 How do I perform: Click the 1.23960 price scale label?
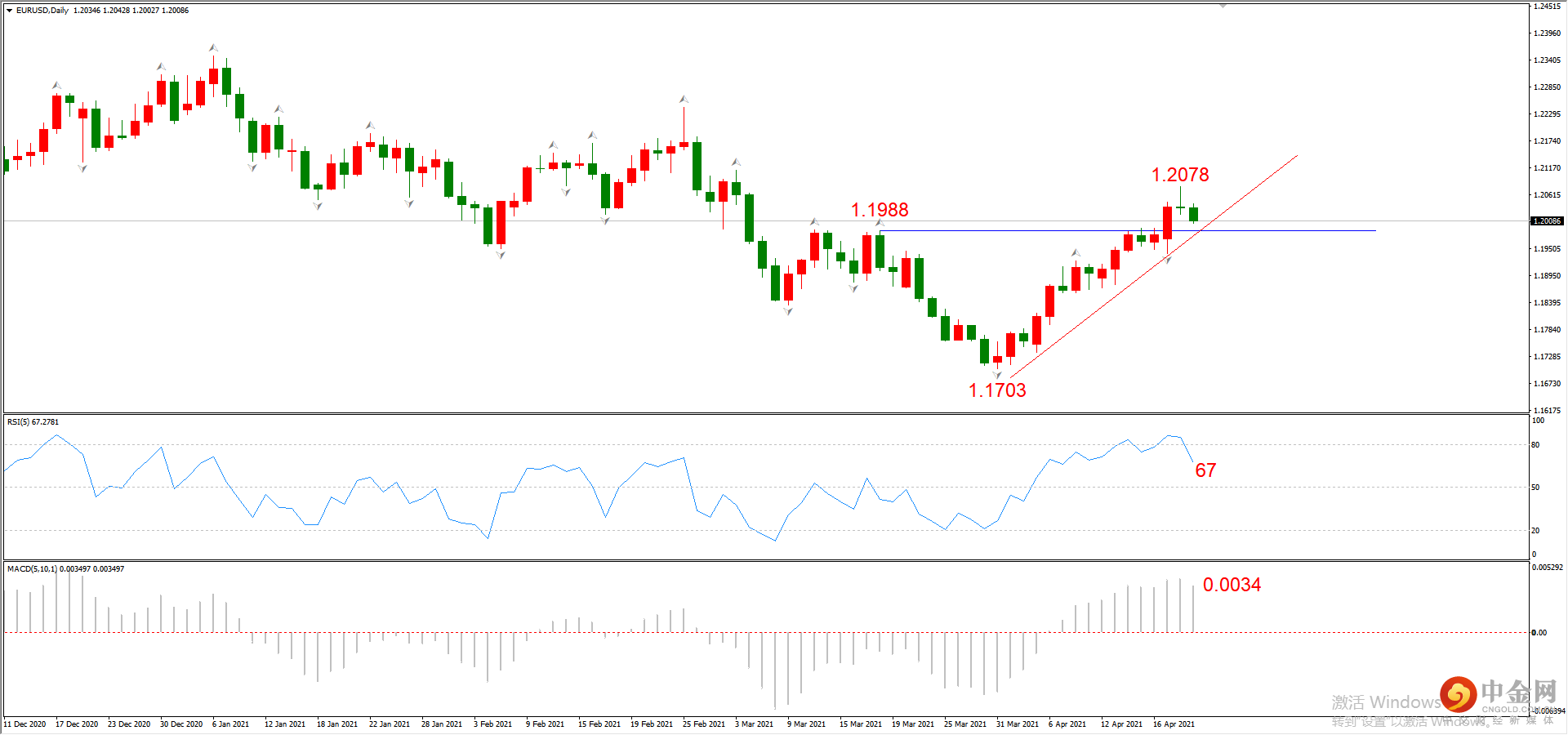pyautogui.click(x=1547, y=33)
